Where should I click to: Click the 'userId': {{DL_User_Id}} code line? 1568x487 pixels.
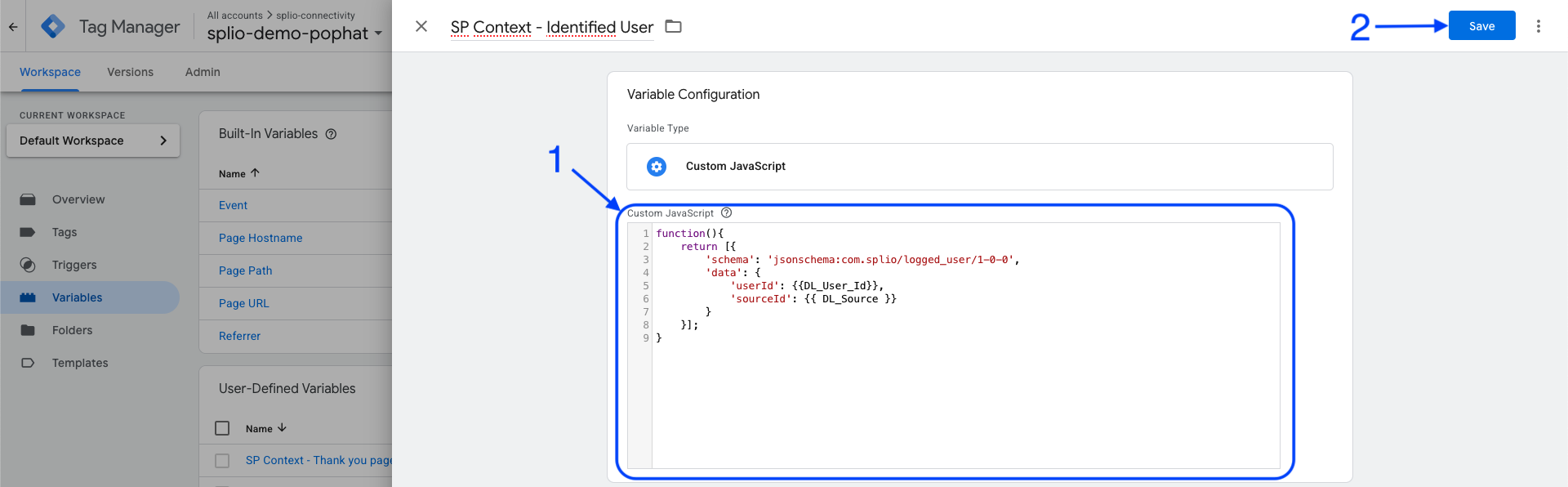pos(807,286)
